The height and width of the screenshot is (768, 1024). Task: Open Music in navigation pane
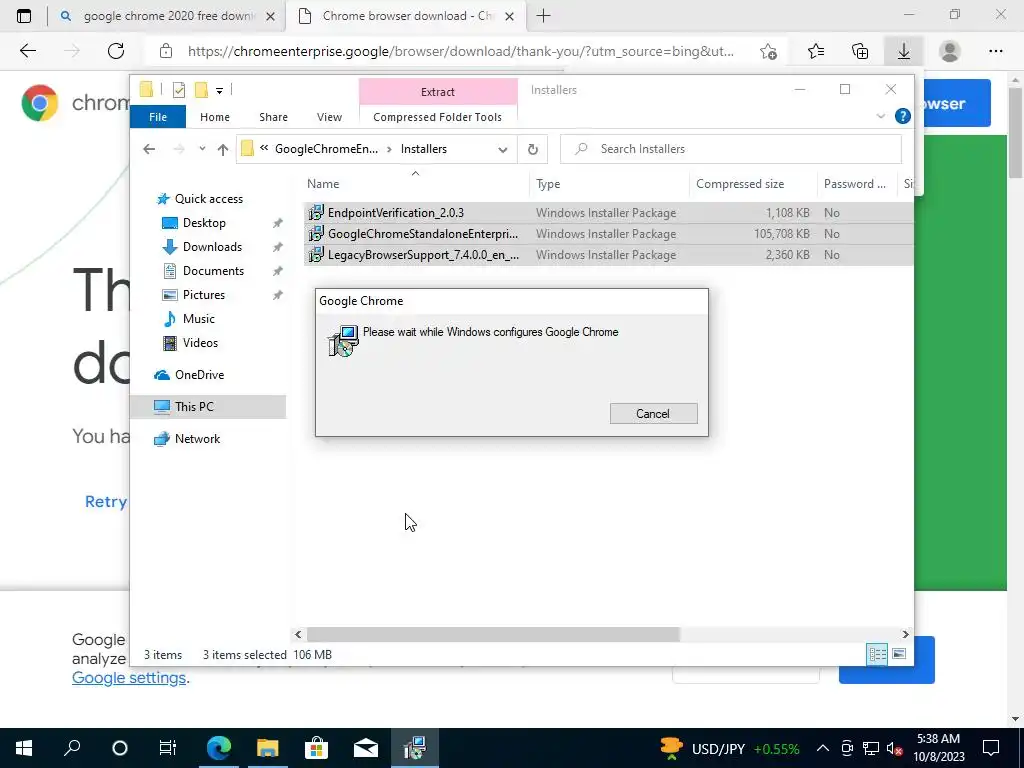click(x=199, y=319)
